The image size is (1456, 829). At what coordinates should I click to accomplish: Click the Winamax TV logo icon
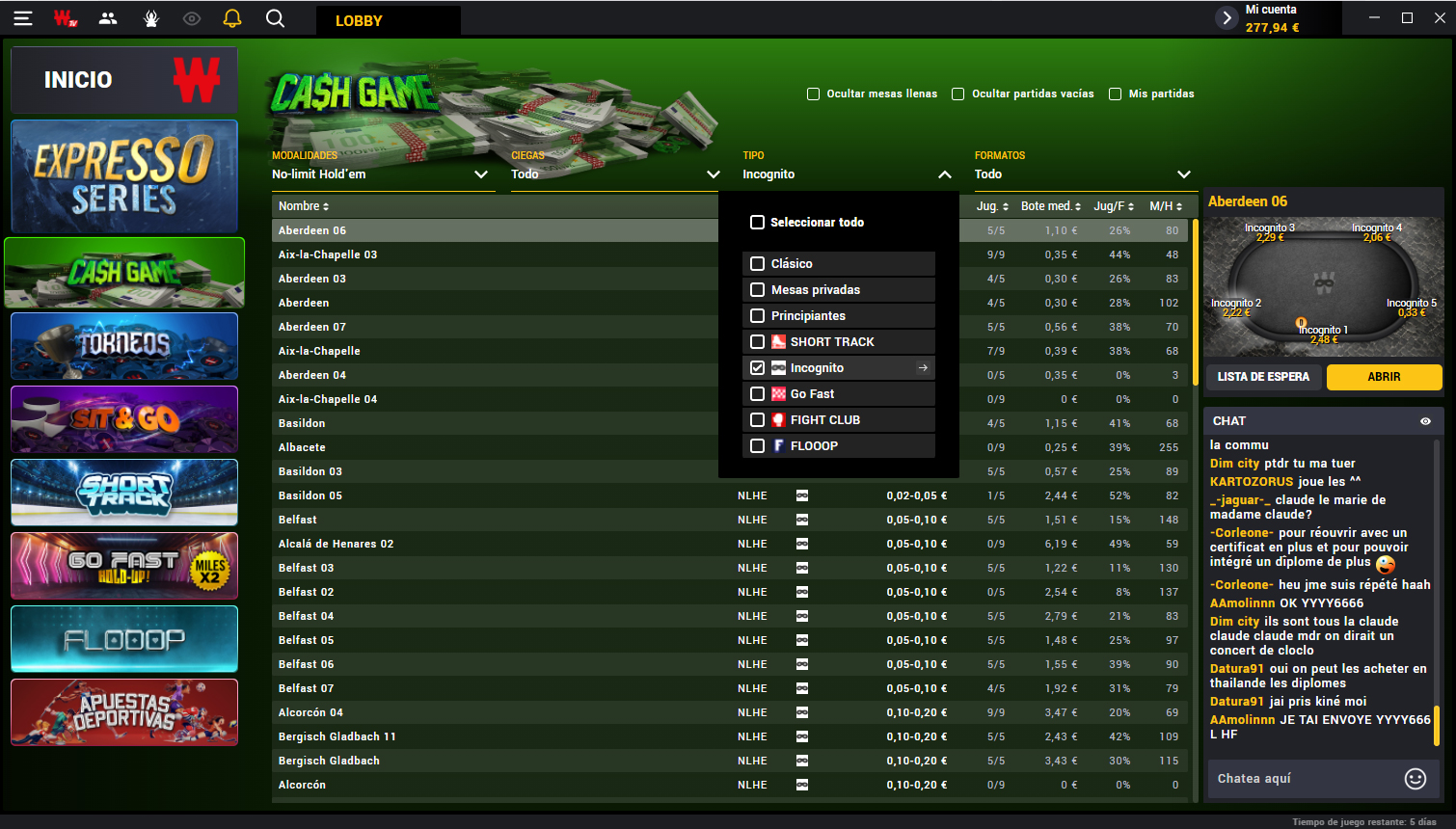65,18
